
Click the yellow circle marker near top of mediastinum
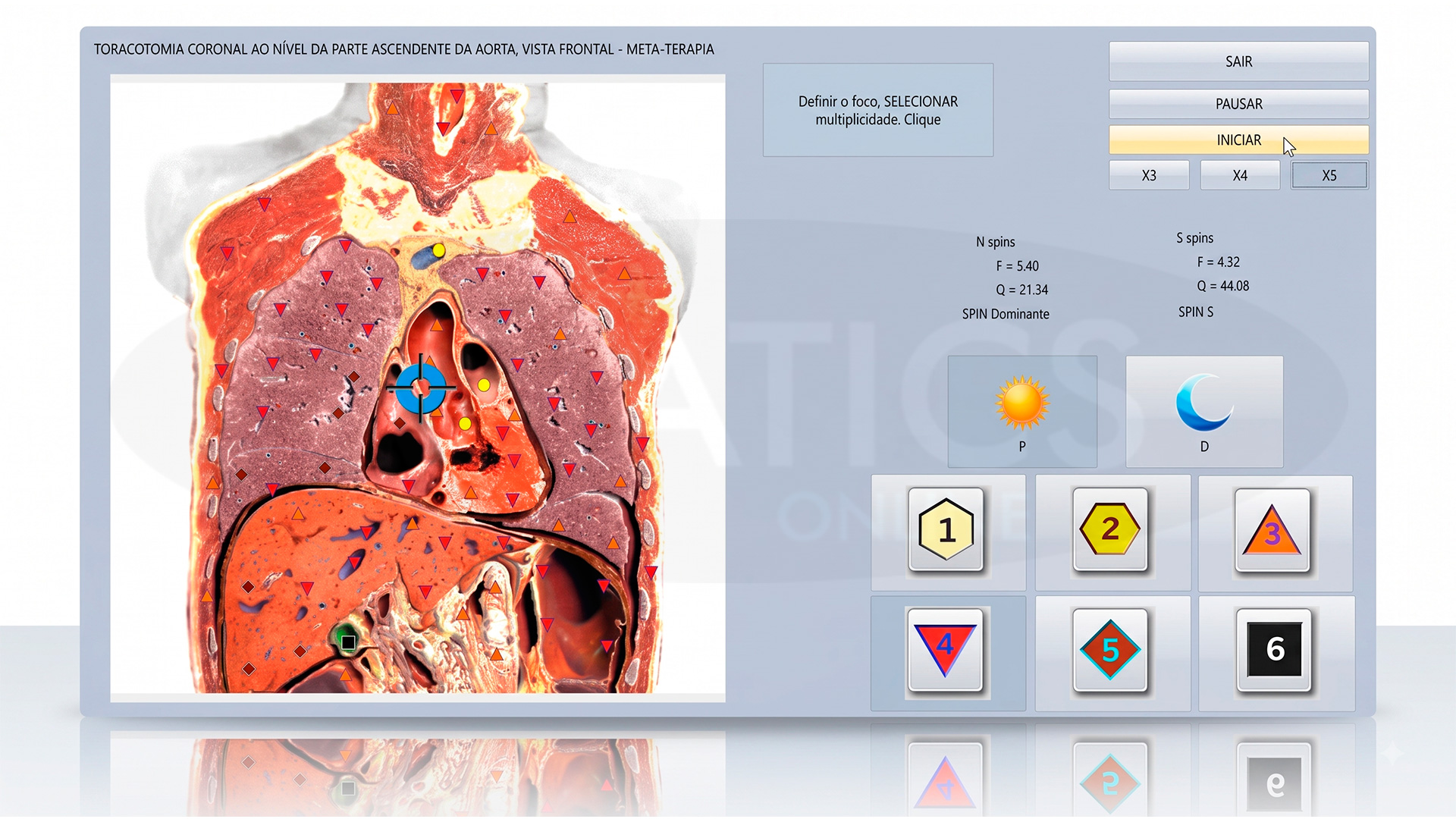click(x=438, y=250)
